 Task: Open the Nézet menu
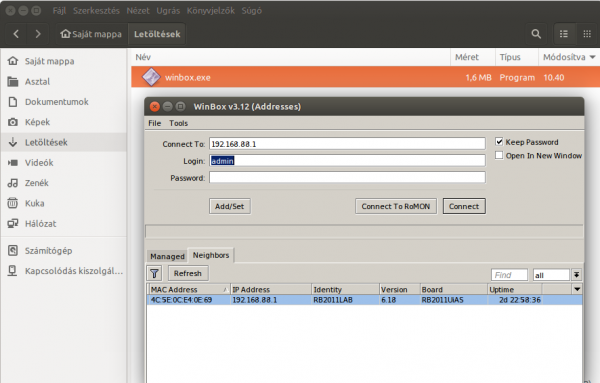[x=138, y=11]
